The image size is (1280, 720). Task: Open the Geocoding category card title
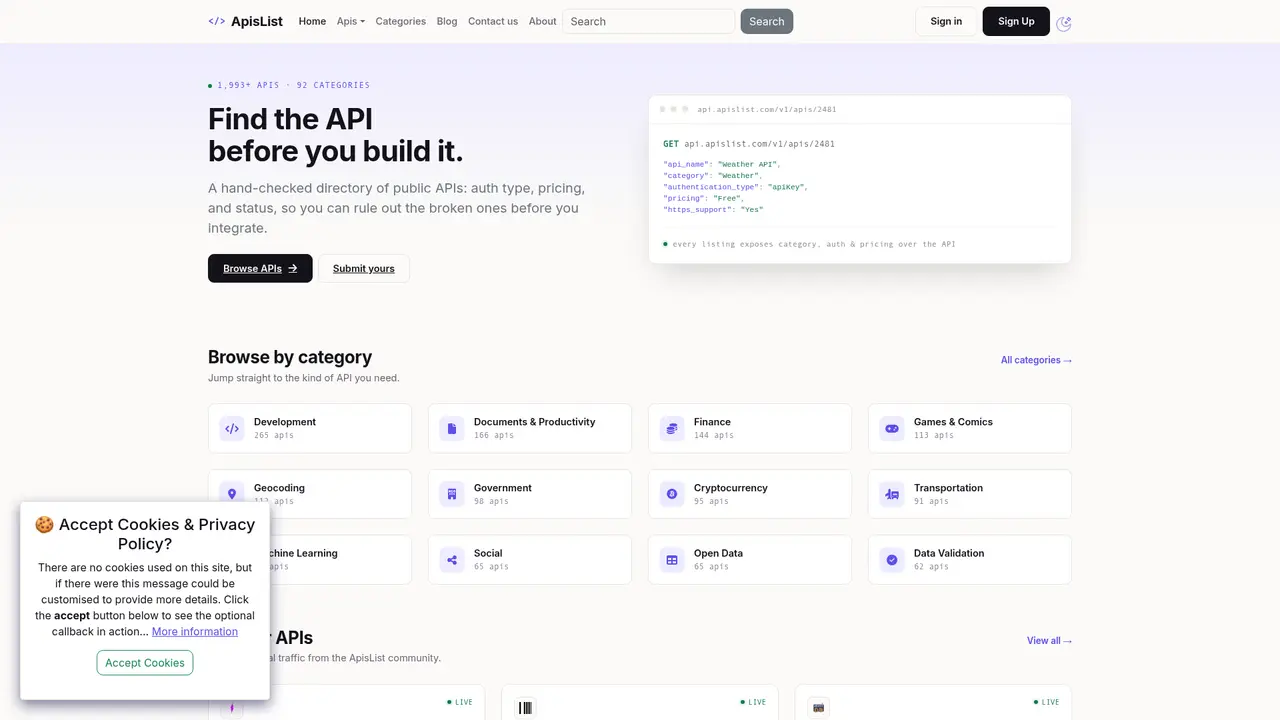coord(279,488)
